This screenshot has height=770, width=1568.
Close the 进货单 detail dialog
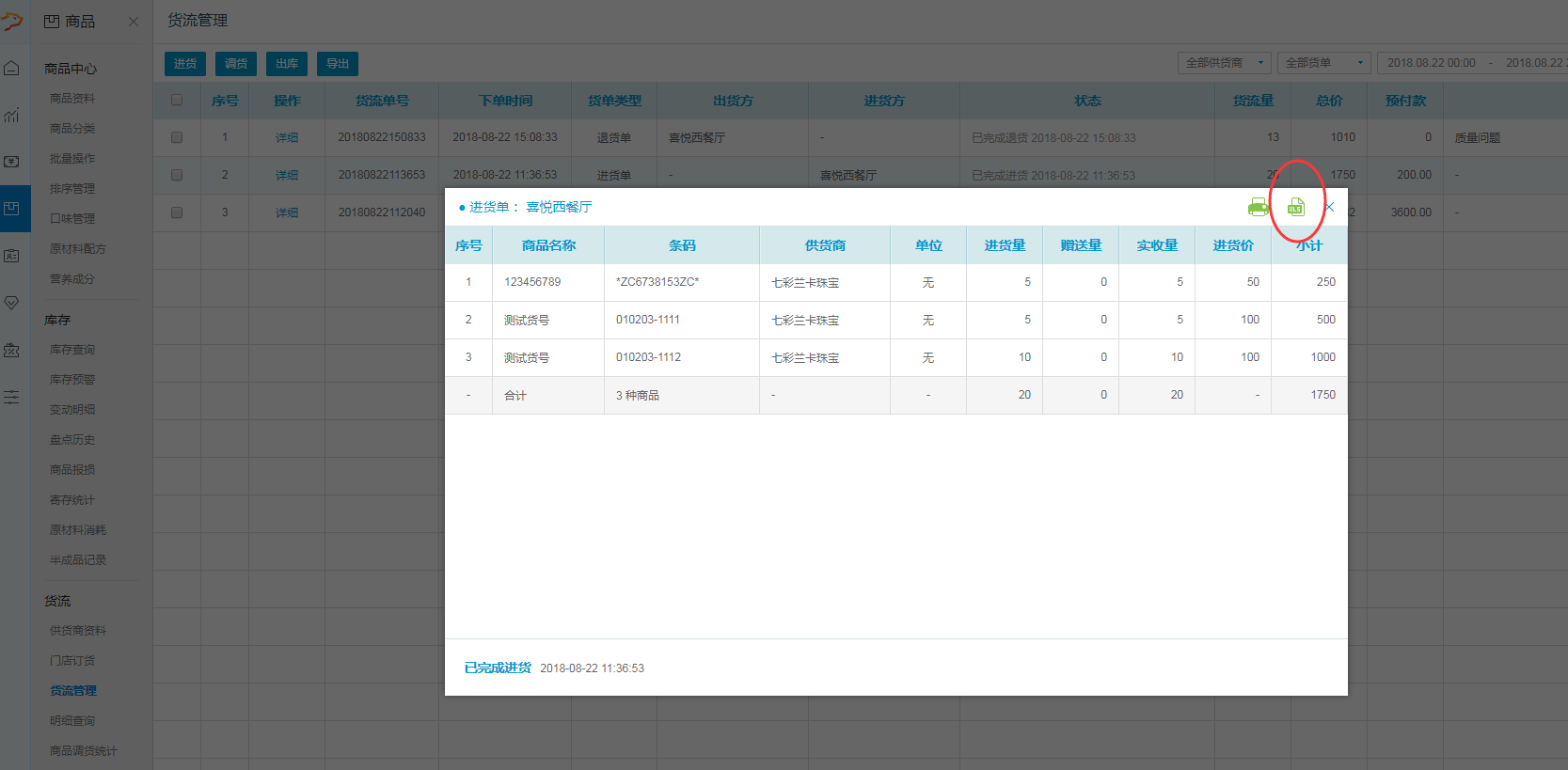[x=1329, y=207]
